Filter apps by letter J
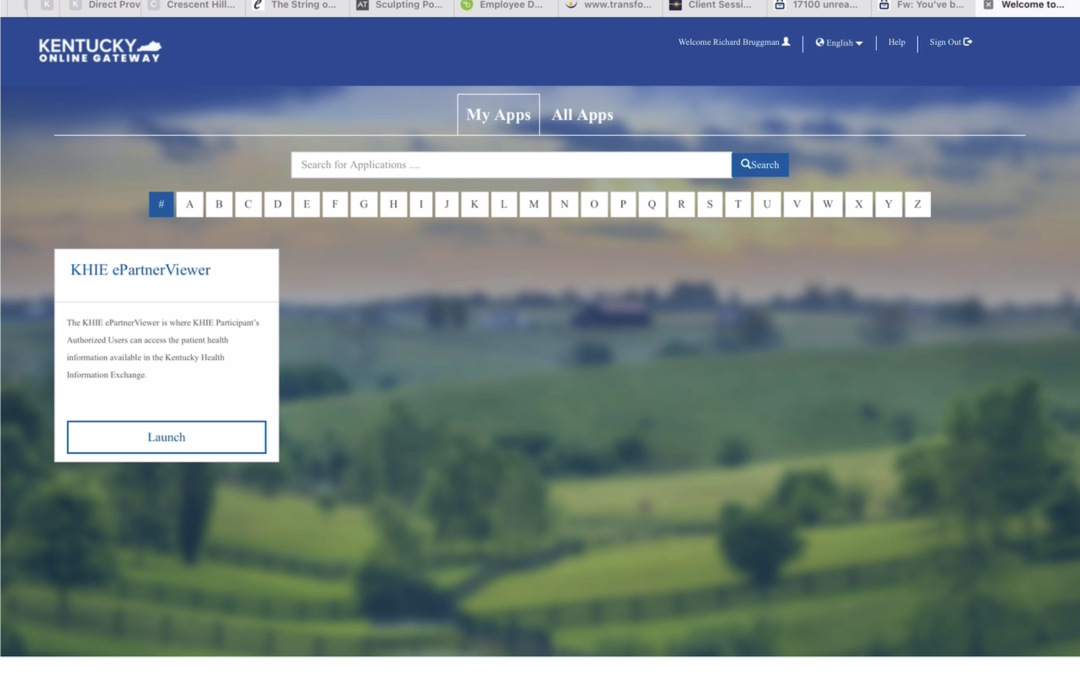1080x675 pixels. 447,204
